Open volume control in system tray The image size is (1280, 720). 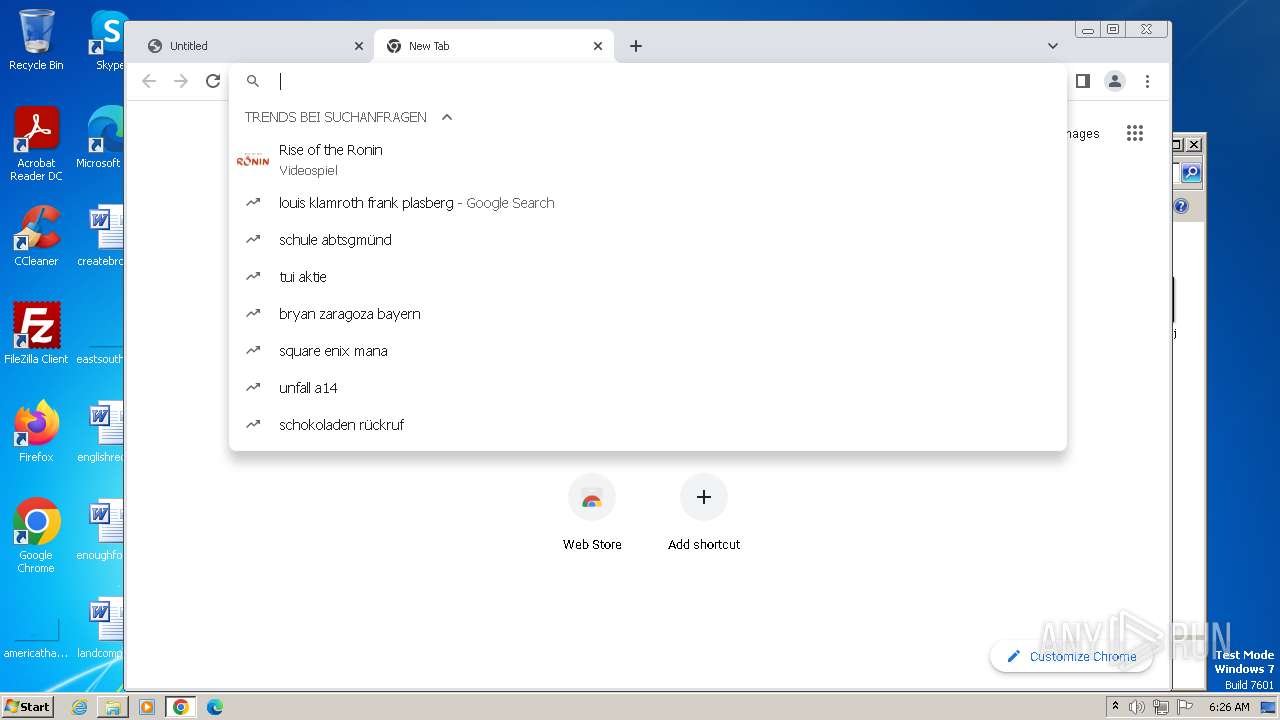click(1137, 707)
